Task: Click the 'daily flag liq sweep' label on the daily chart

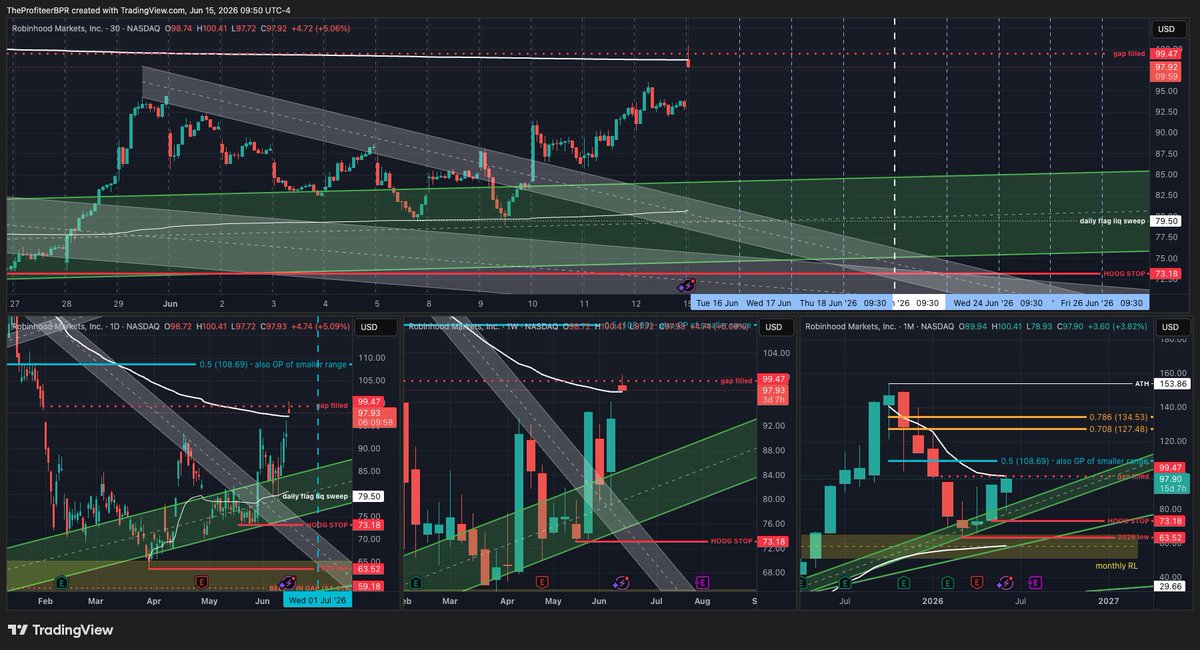Action: (x=315, y=496)
